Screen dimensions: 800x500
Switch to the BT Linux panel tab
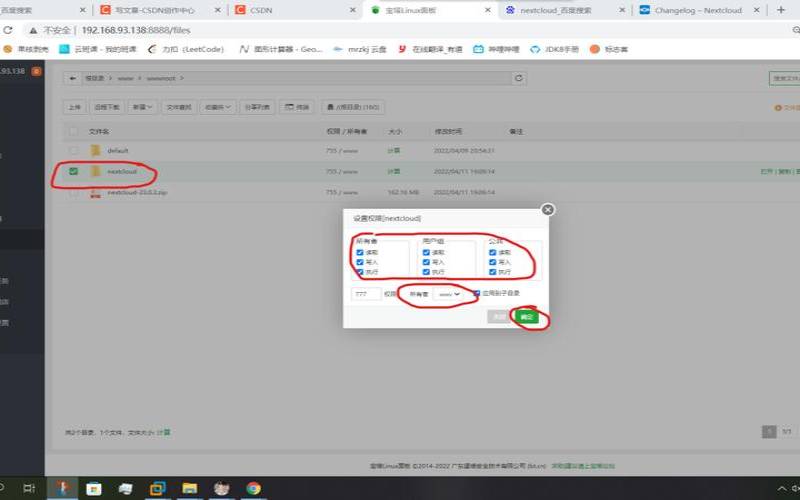click(430, 10)
